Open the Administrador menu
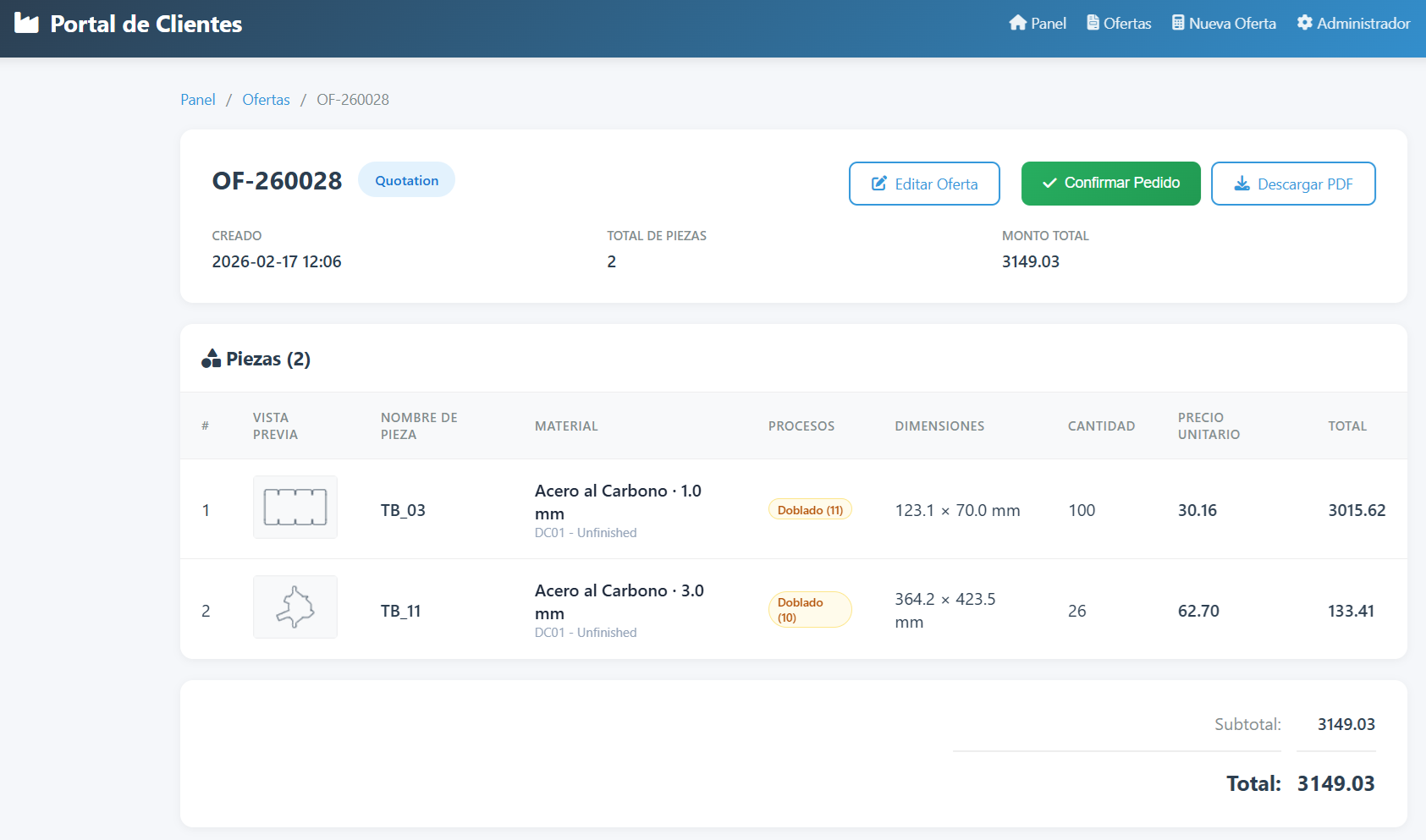Screen dimensions: 1426x840 1353,24
